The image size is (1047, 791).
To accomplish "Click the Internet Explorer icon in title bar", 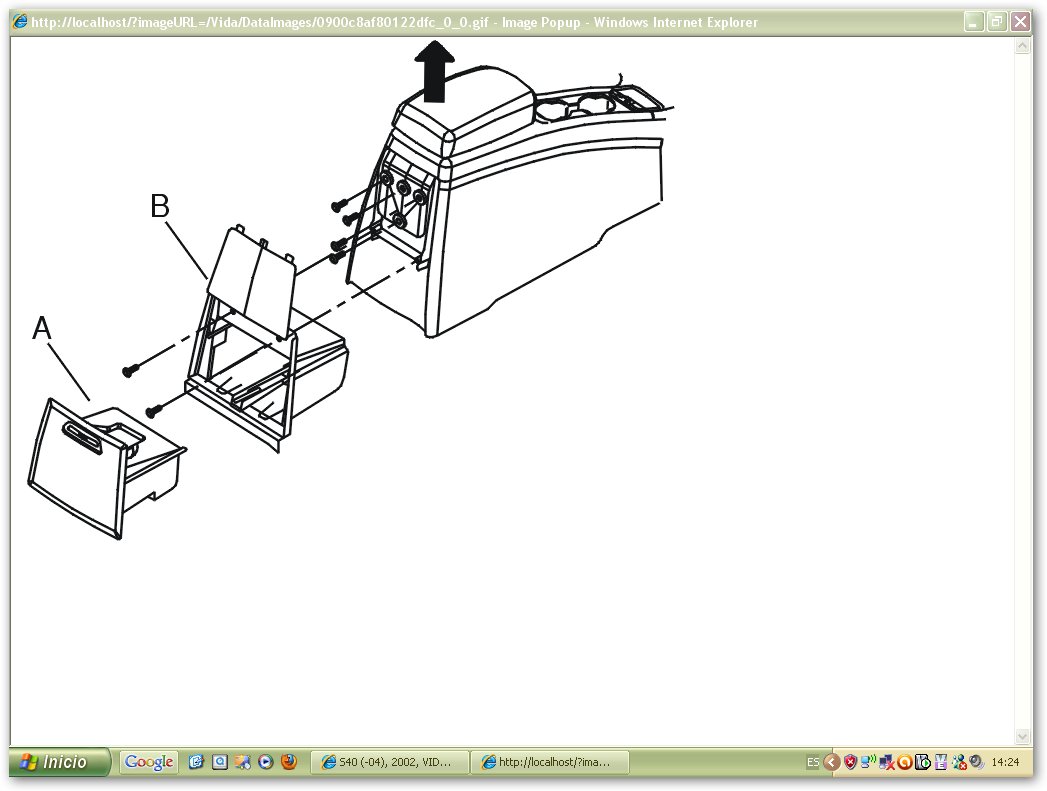I will click(20, 21).
